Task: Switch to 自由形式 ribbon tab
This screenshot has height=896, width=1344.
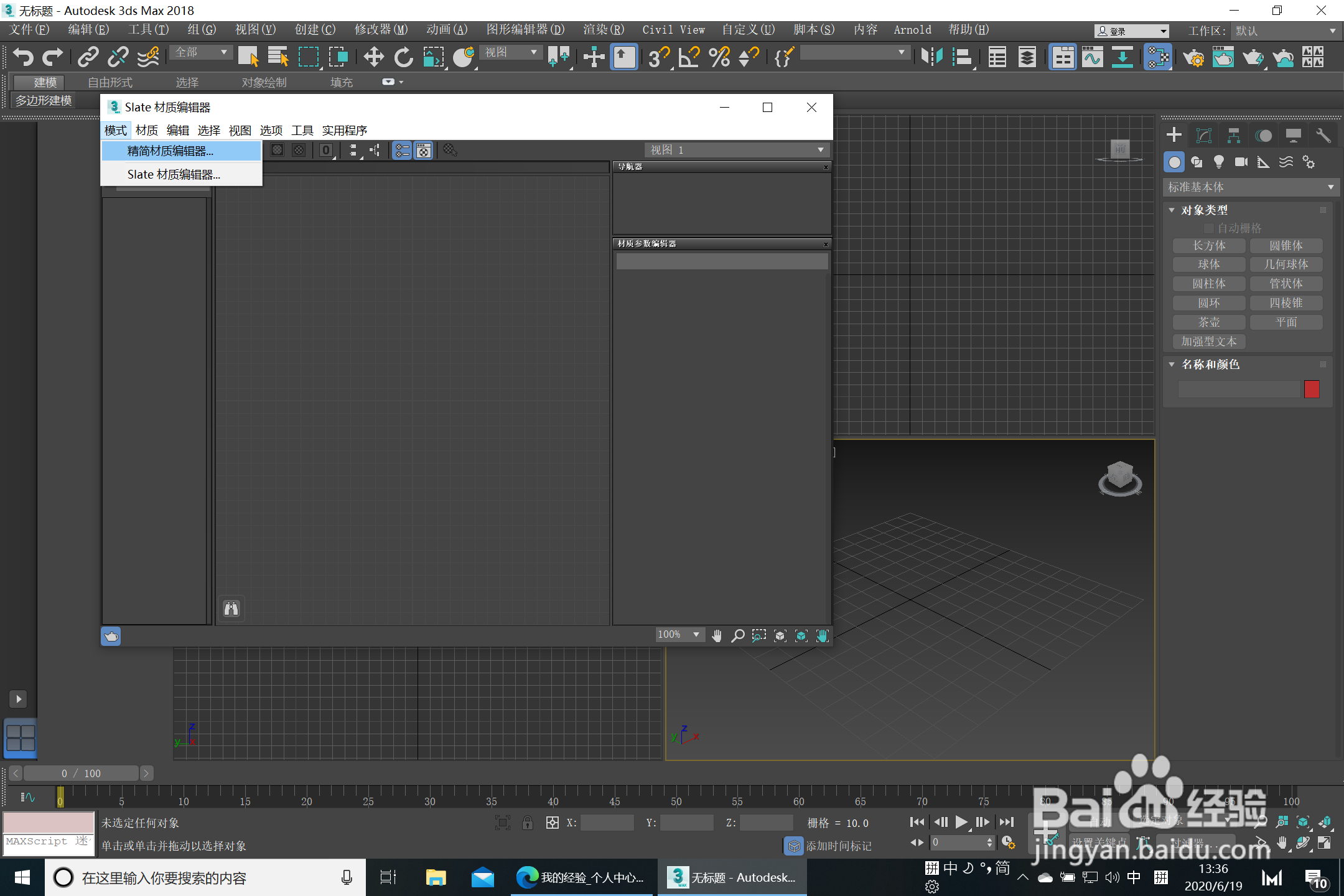Action: [110, 82]
